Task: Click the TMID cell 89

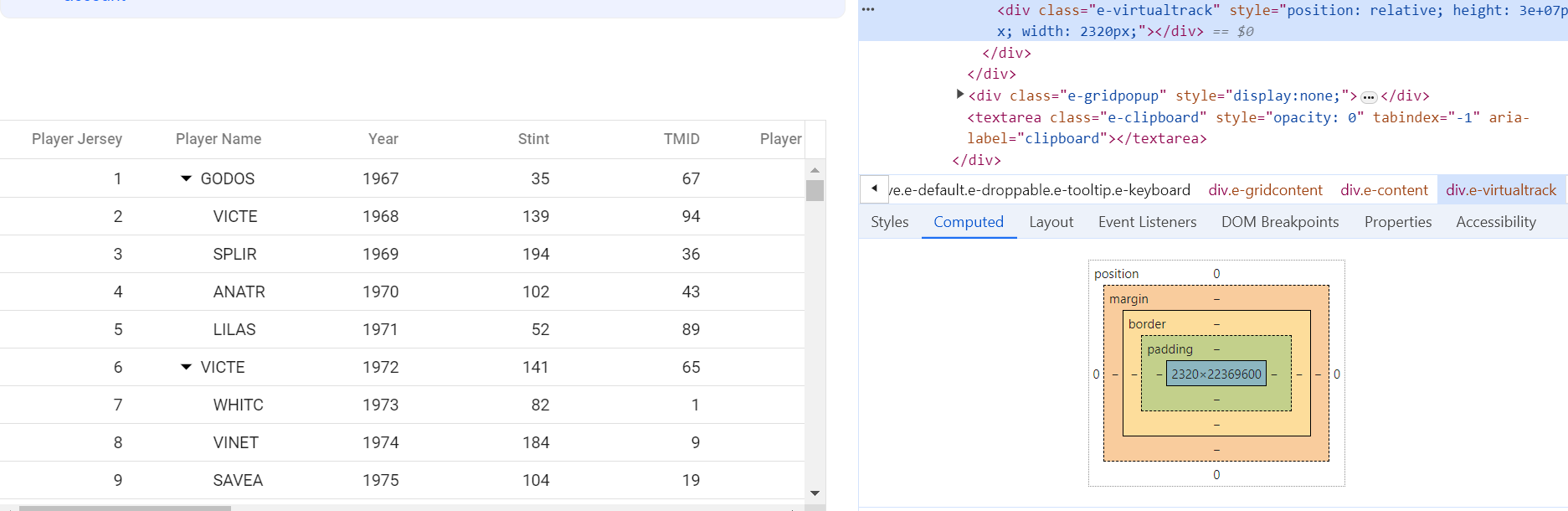Action: click(691, 329)
